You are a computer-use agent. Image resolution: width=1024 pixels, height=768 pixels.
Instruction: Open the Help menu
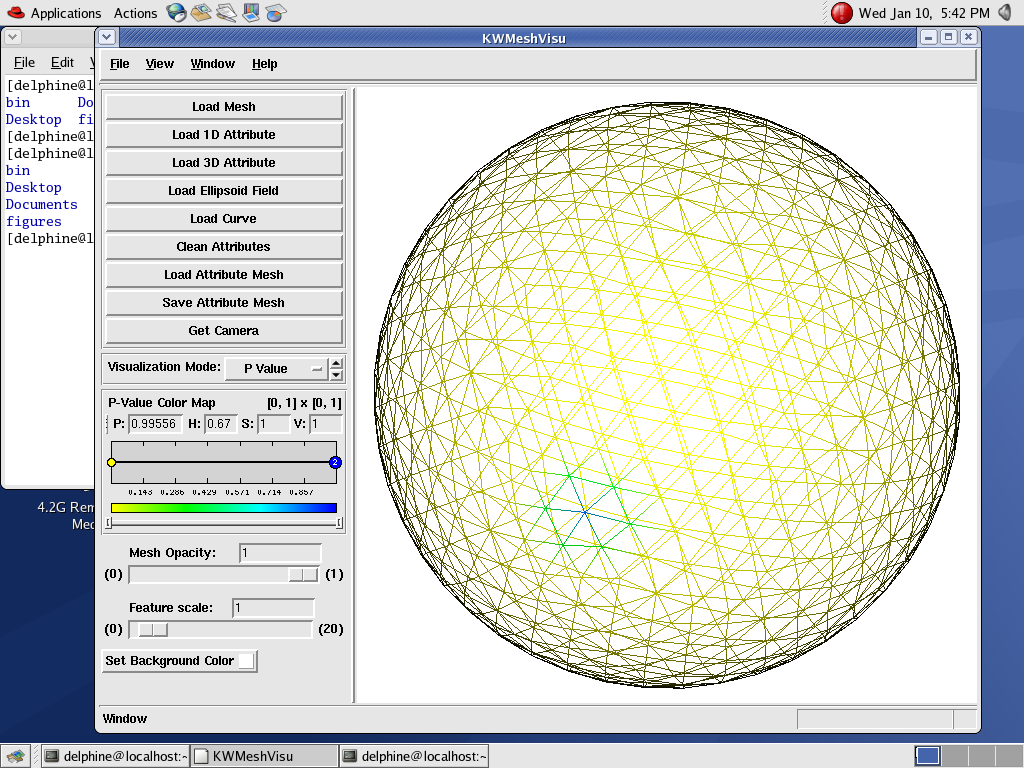pyautogui.click(x=264, y=64)
